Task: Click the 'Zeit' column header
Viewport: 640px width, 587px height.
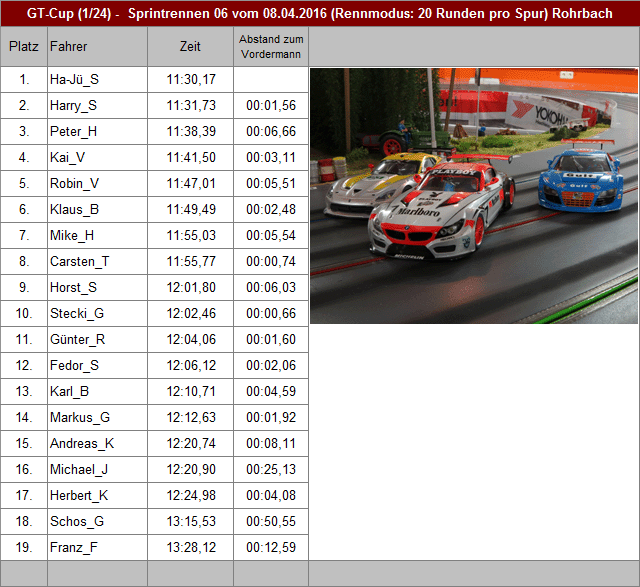Action: pos(190,47)
